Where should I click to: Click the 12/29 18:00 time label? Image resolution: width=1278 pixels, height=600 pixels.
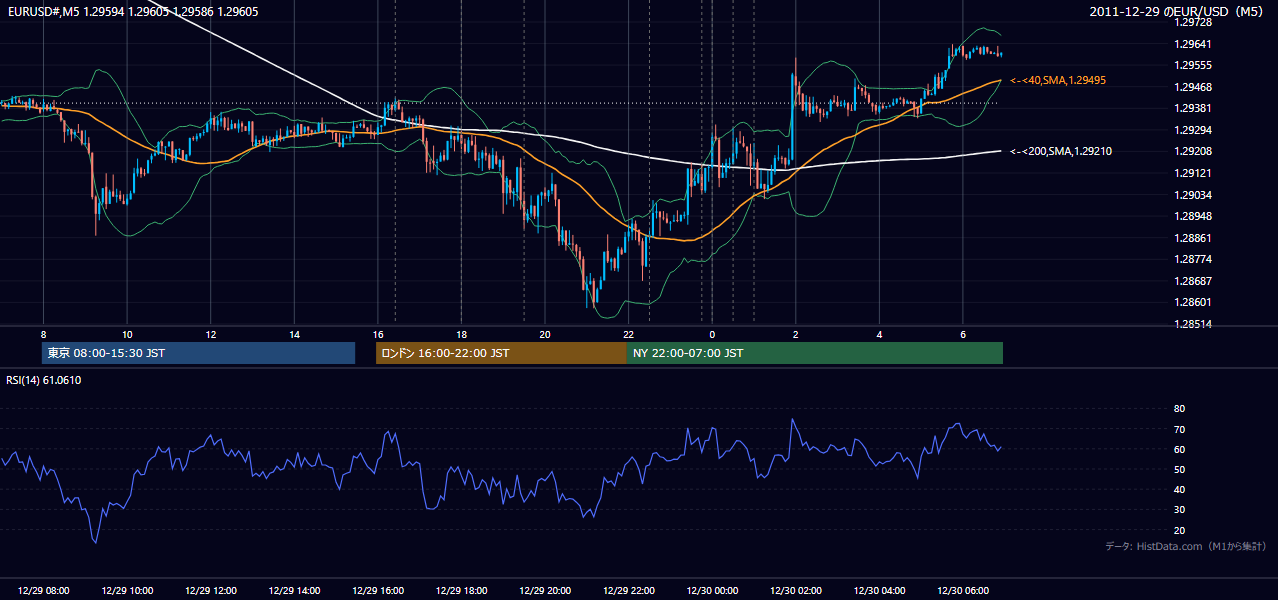coord(461,591)
